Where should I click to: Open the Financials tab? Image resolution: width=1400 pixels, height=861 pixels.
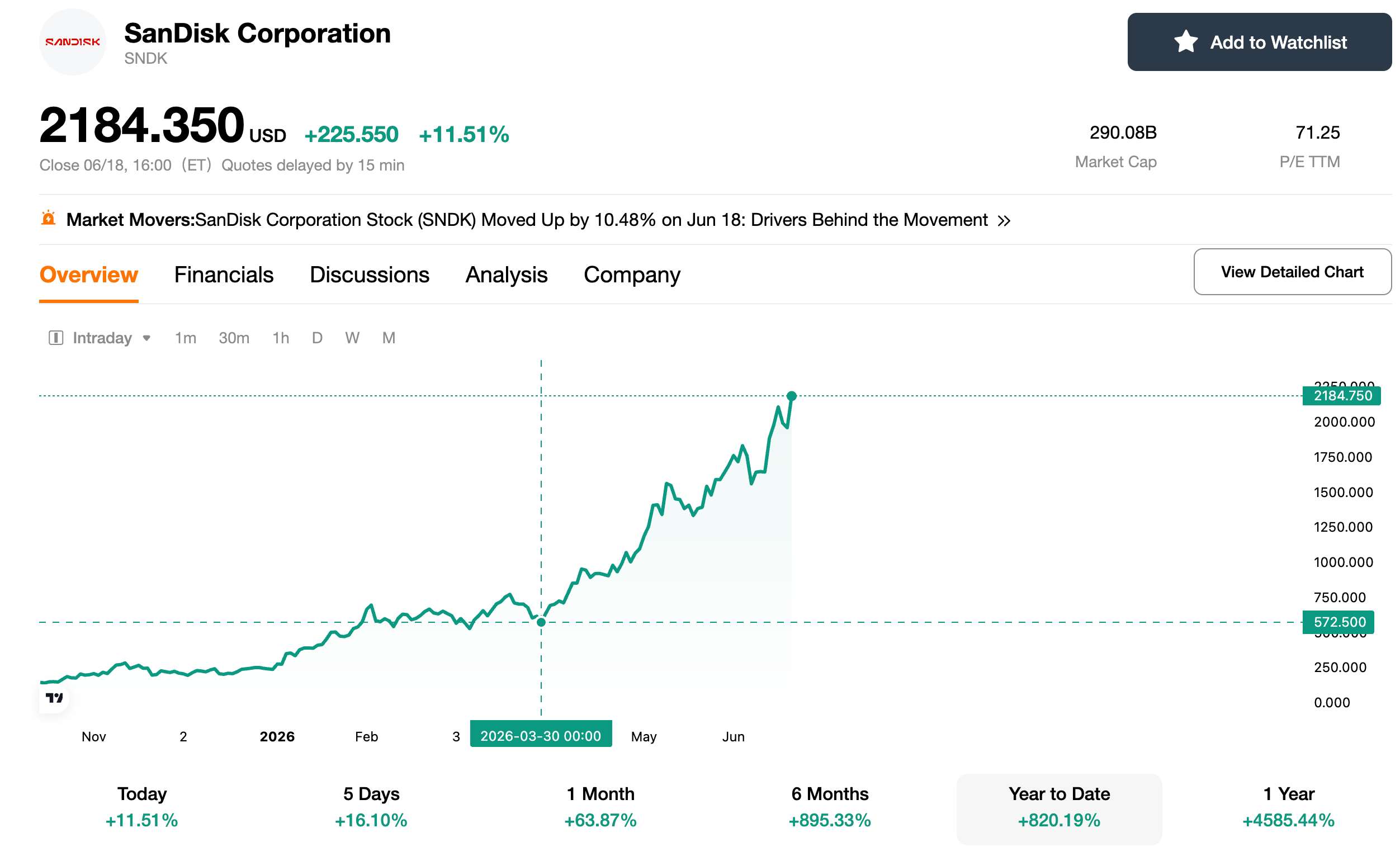point(224,275)
